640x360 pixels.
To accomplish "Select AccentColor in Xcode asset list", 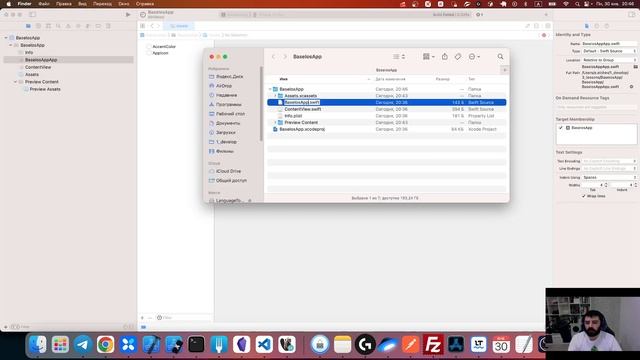I will pyautogui.click(x=164, y=47).
